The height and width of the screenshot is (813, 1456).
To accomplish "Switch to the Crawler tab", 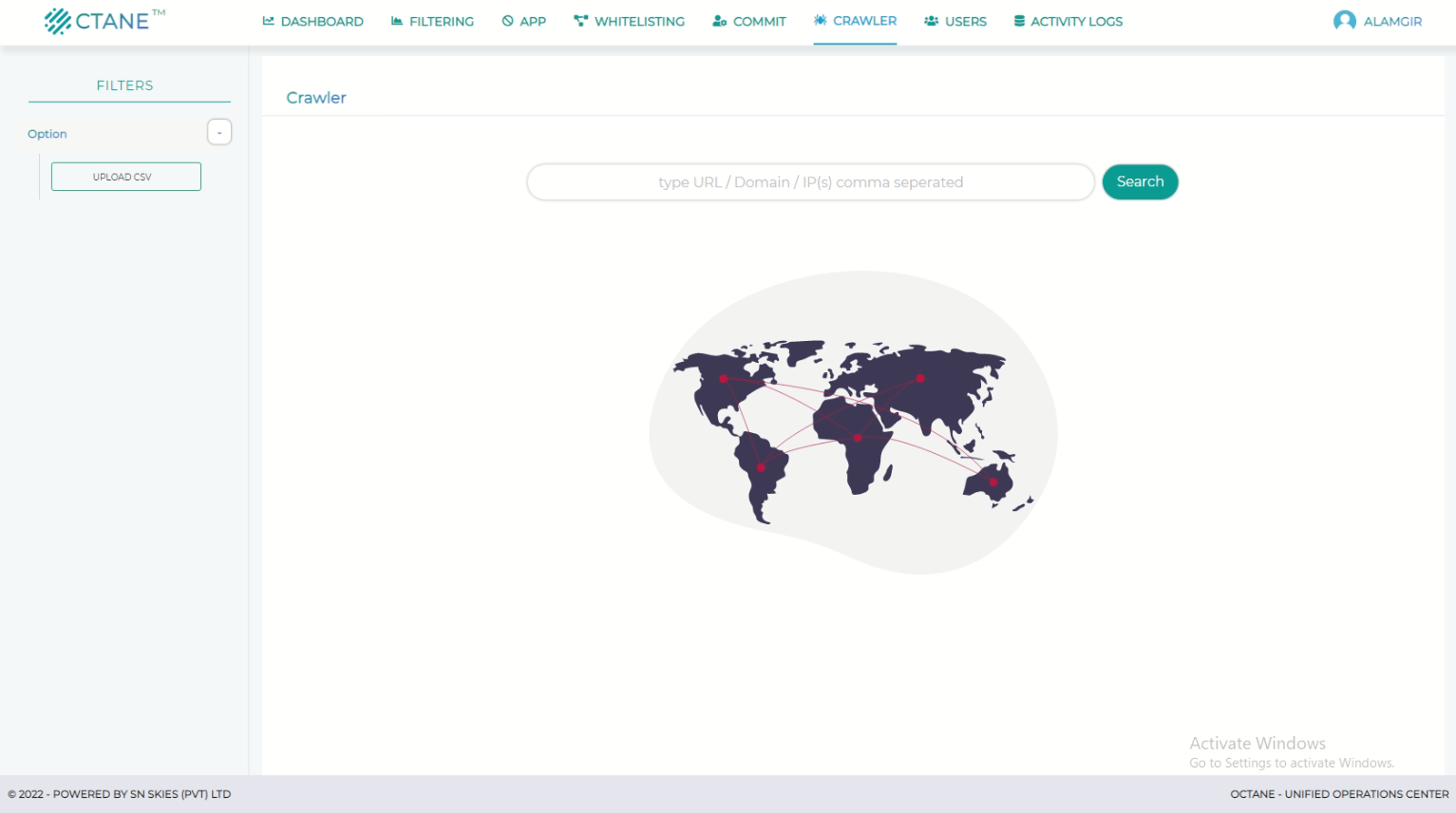I will (x=855, y=21).
